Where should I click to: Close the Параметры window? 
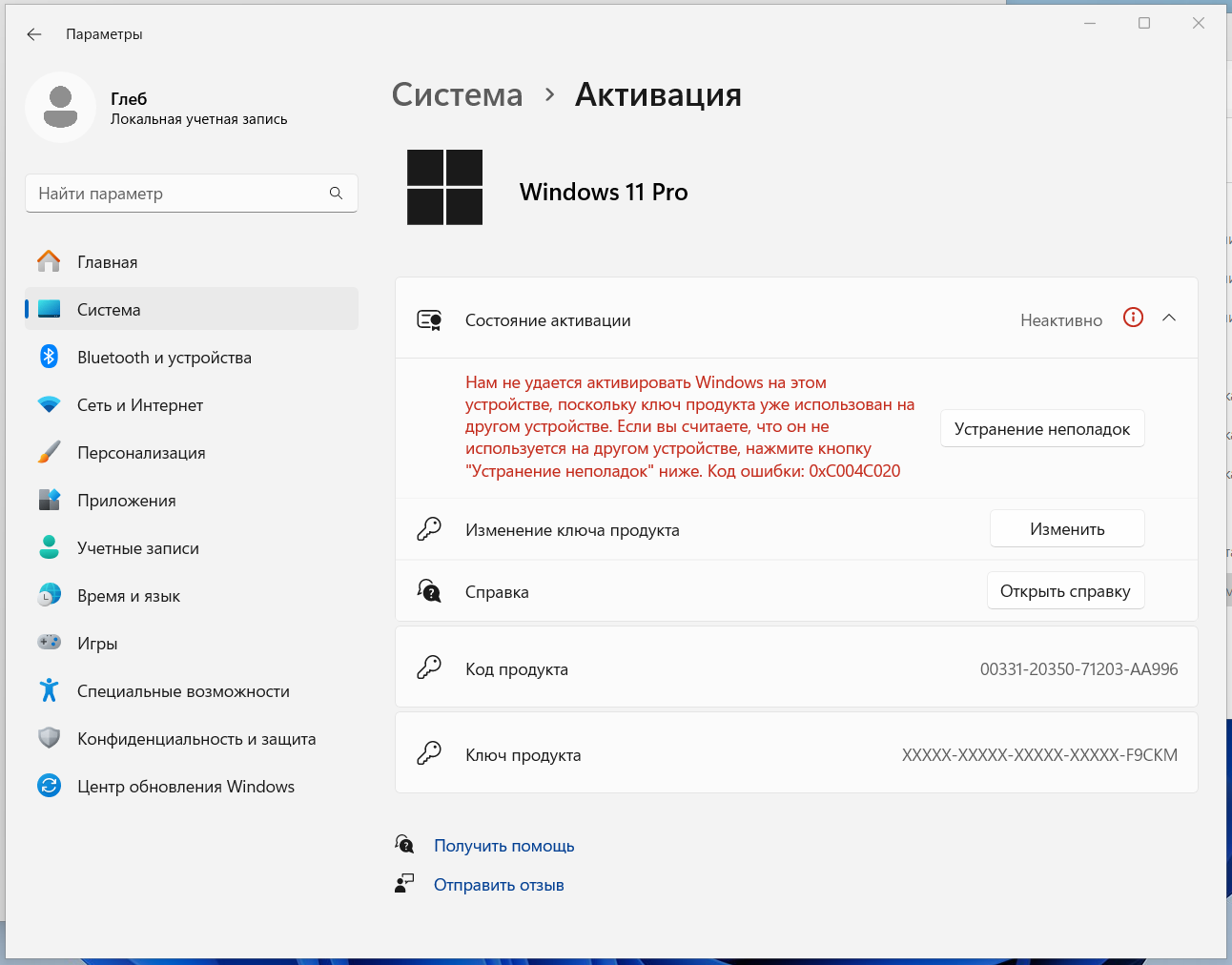click(x=1199, y=23)
